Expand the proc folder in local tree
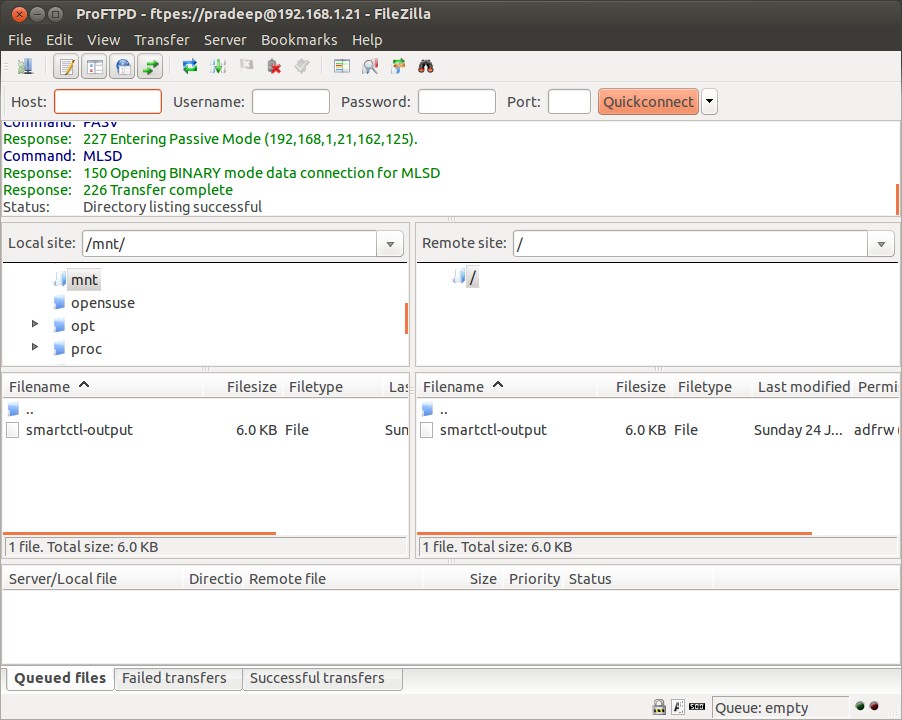Viewport: 902px width, 720px height. point(35,347)
